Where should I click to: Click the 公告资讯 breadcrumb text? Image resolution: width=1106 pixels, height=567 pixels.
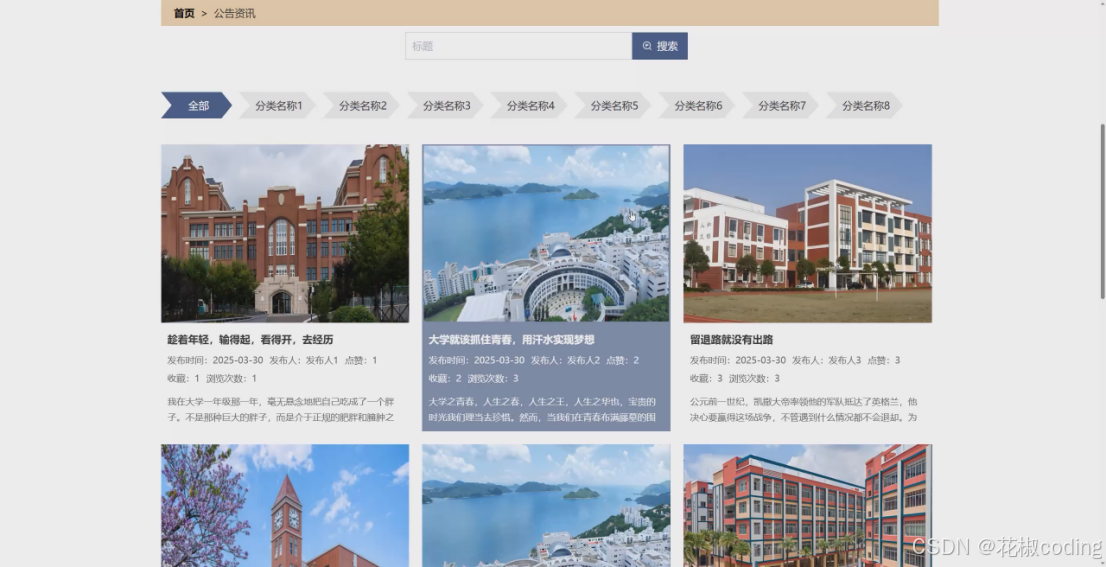click(x=235, y=13)
